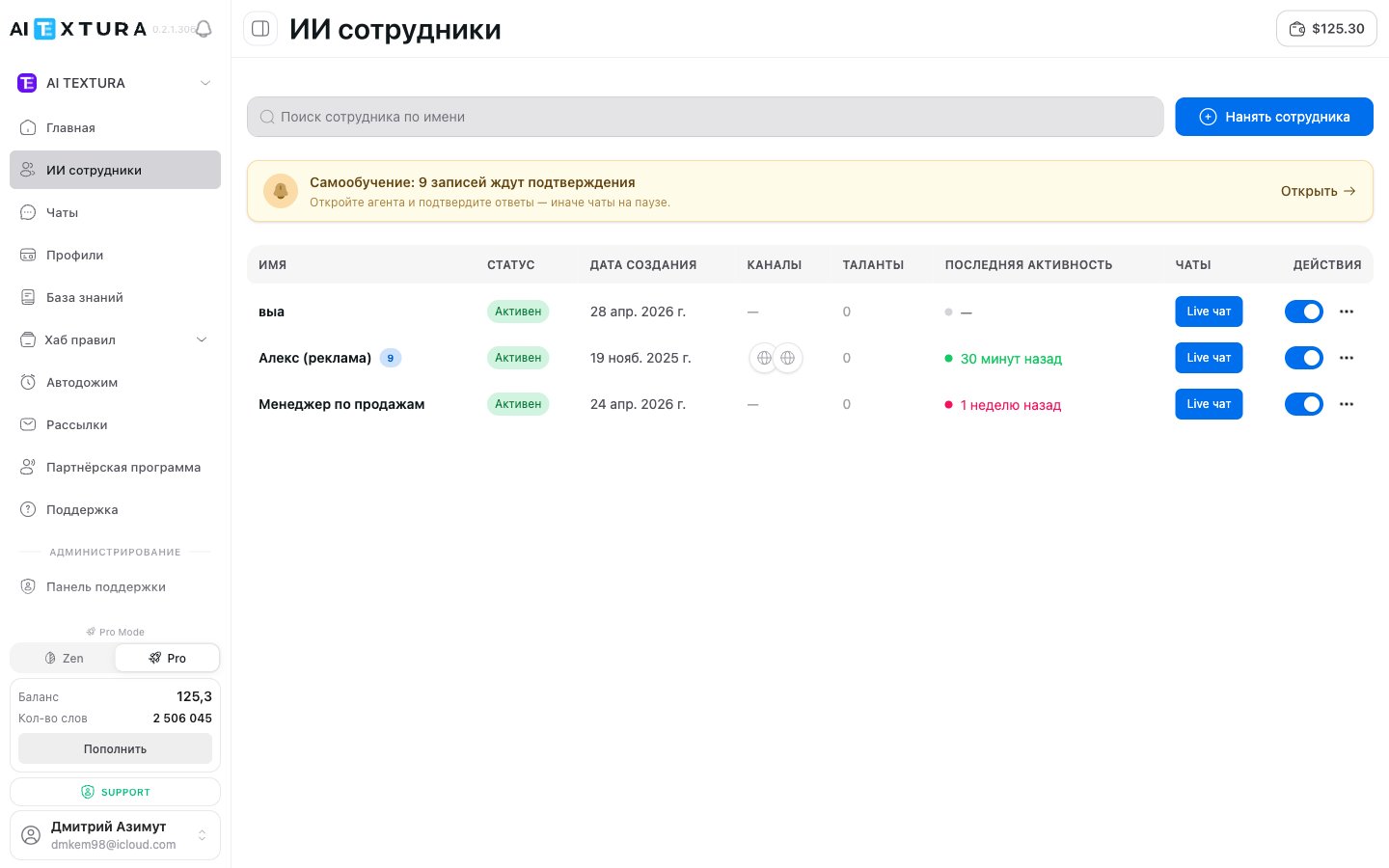Viewport: 1389px width, 868px height.
Task: Click the Панель поддержки shield icon
Action: coord(28,586)
